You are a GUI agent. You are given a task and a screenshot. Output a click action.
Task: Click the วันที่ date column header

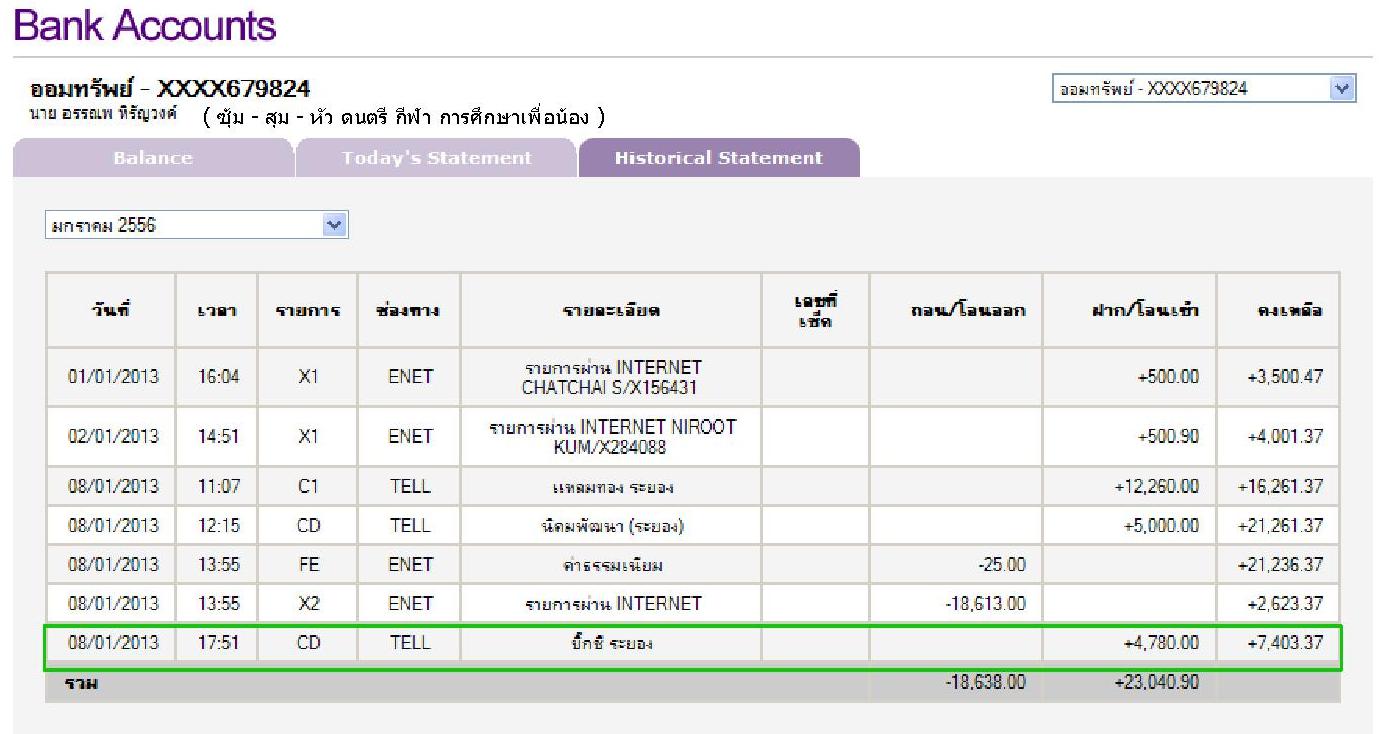pos(112,310)
